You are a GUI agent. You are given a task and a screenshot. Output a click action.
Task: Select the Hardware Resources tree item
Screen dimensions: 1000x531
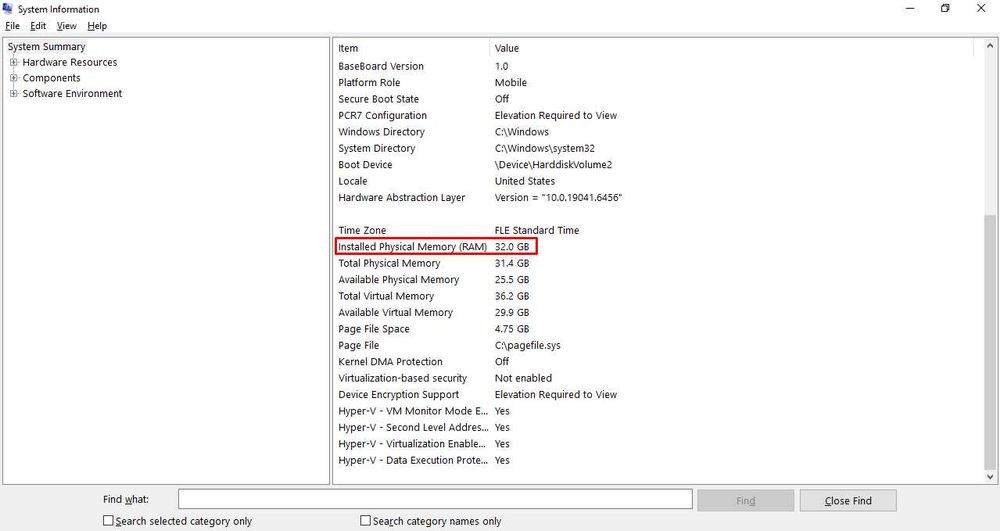click(70, 62)
